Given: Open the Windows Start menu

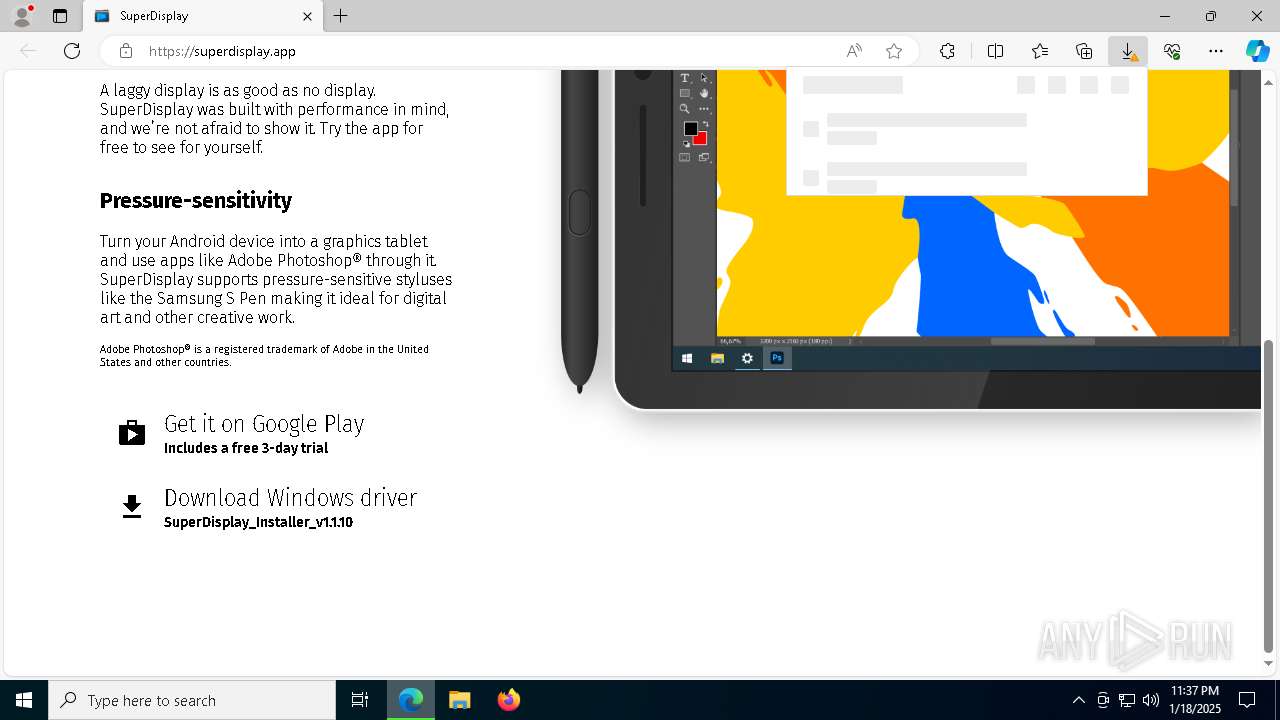Looking at the screenshot, I should 24,700.
